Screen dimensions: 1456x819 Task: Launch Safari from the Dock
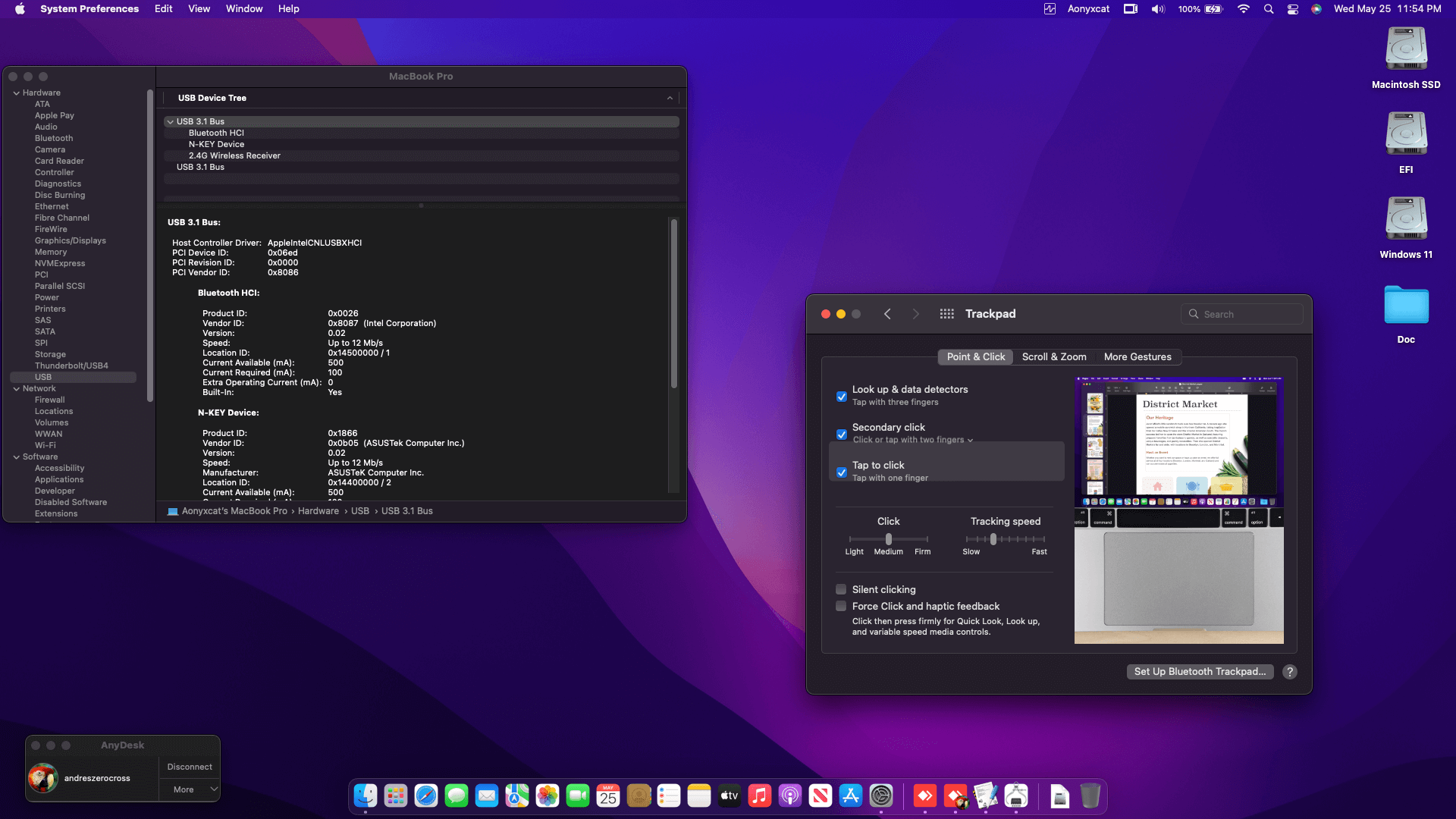tap(426, 795)
